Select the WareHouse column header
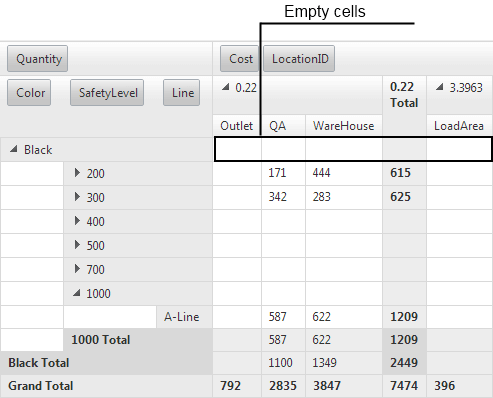Image resolution: width=493 pixels, height=398 pixels. click(344, 126)
